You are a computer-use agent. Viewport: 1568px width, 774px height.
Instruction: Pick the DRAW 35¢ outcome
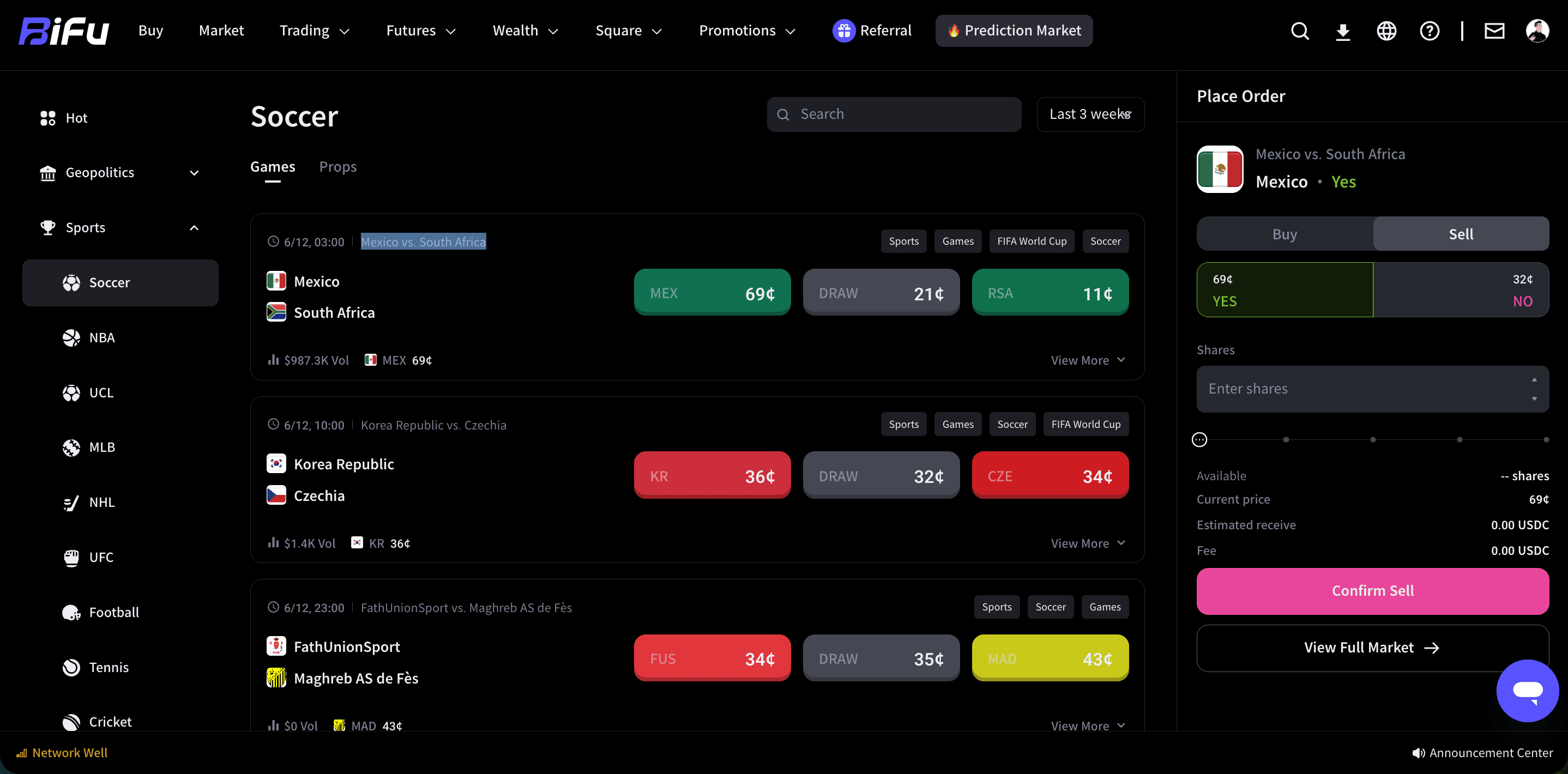tap(881, 658)
